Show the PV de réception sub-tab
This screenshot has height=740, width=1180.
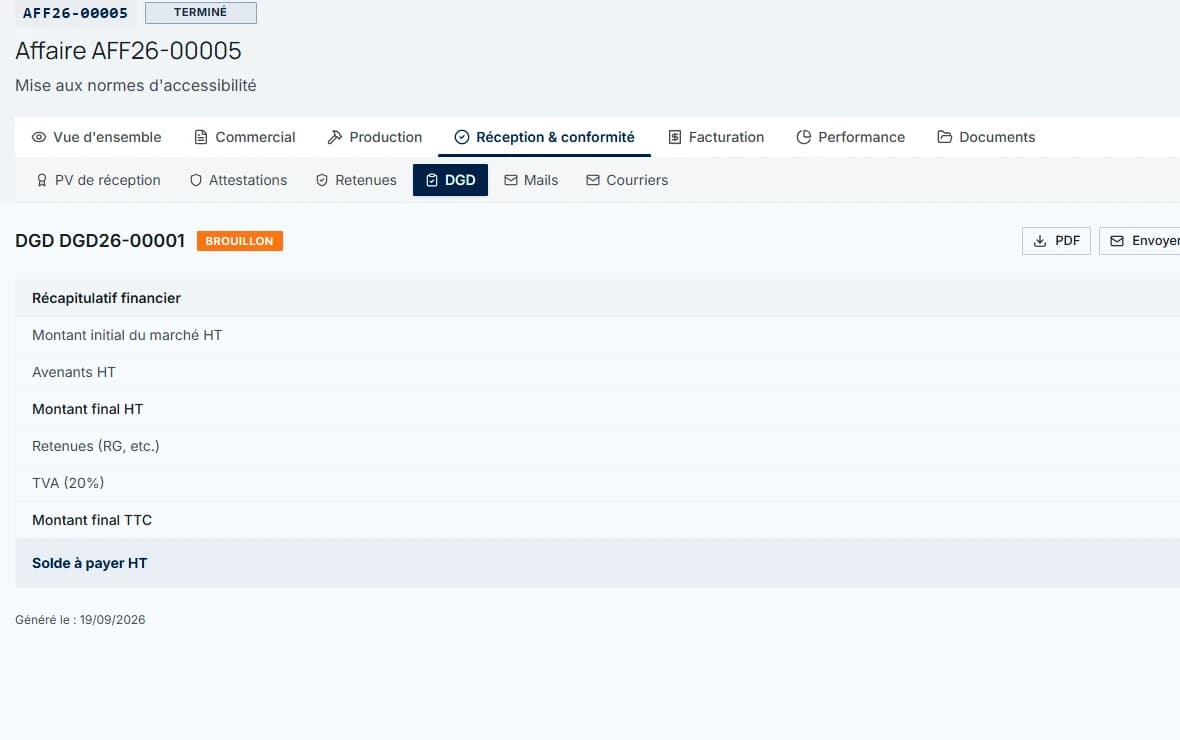[98, 180]
